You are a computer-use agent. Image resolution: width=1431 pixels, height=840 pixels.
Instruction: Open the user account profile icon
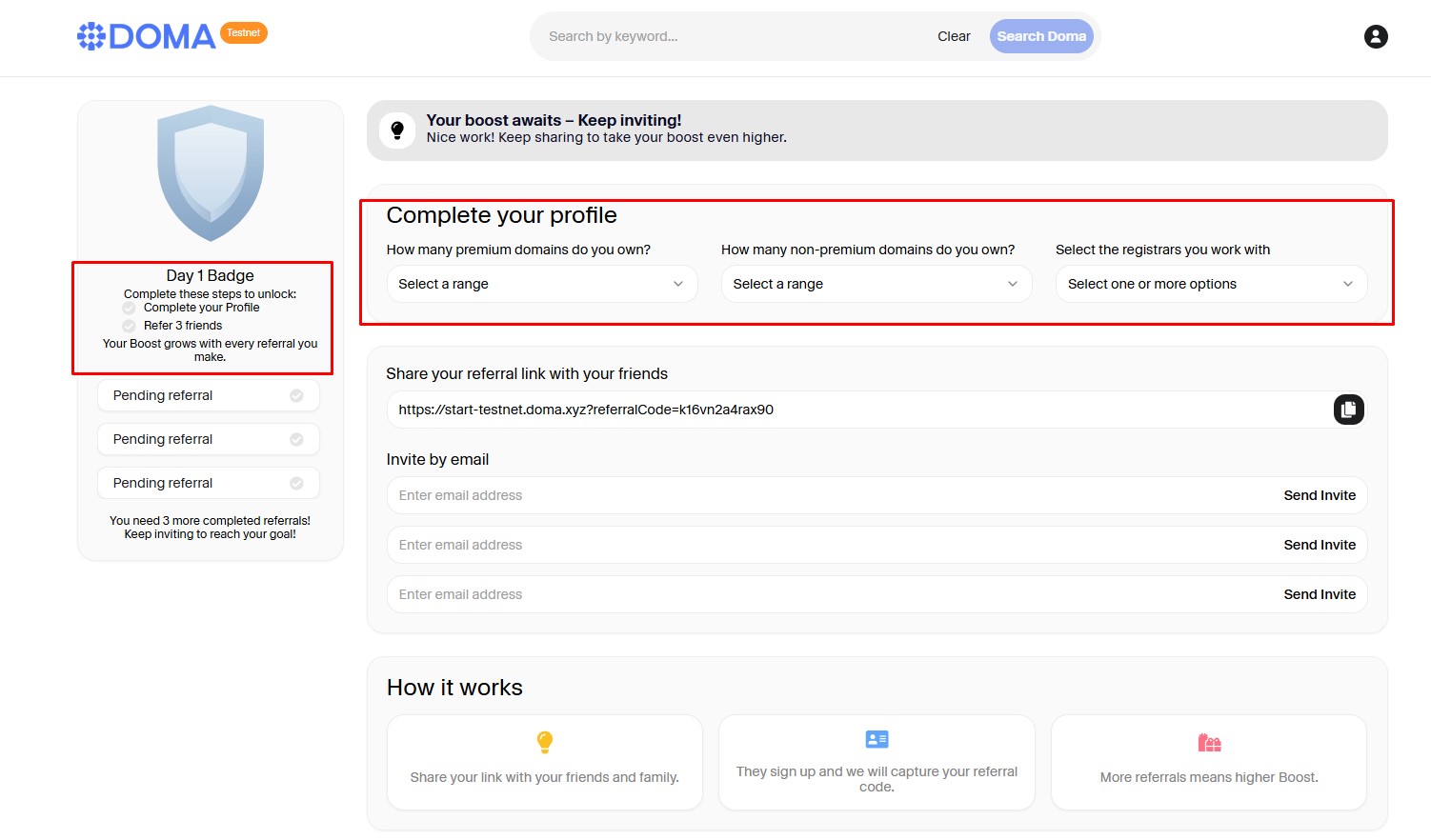click(1375, 36)
